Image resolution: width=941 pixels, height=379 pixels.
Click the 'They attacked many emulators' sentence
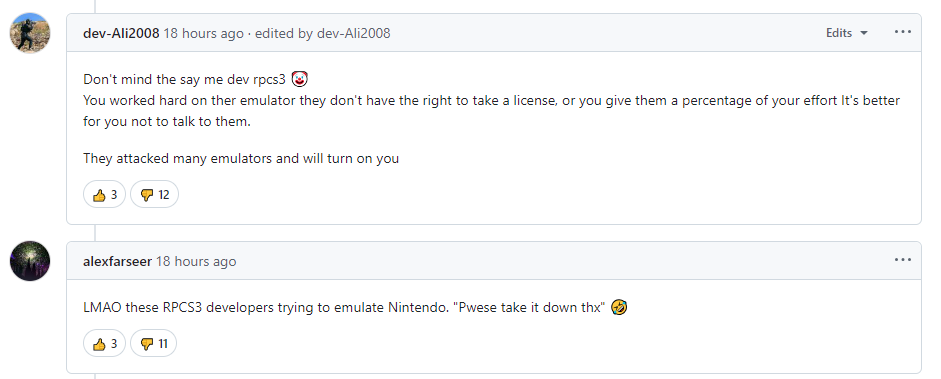241,159
